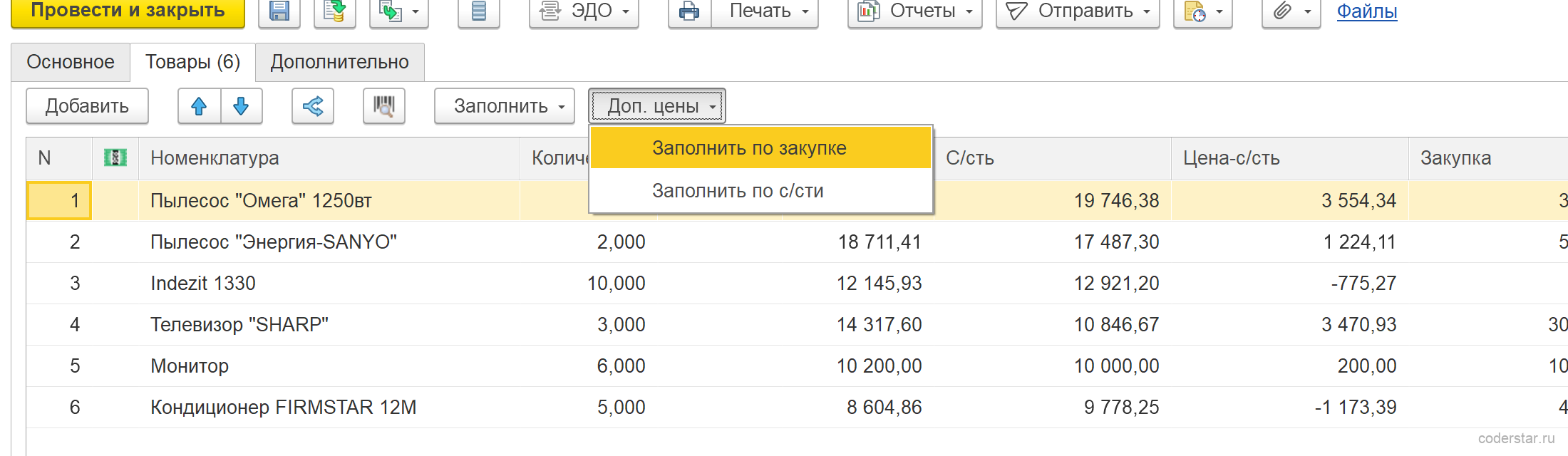Click negative value -1 173,39

click(x=1356, y=408)
